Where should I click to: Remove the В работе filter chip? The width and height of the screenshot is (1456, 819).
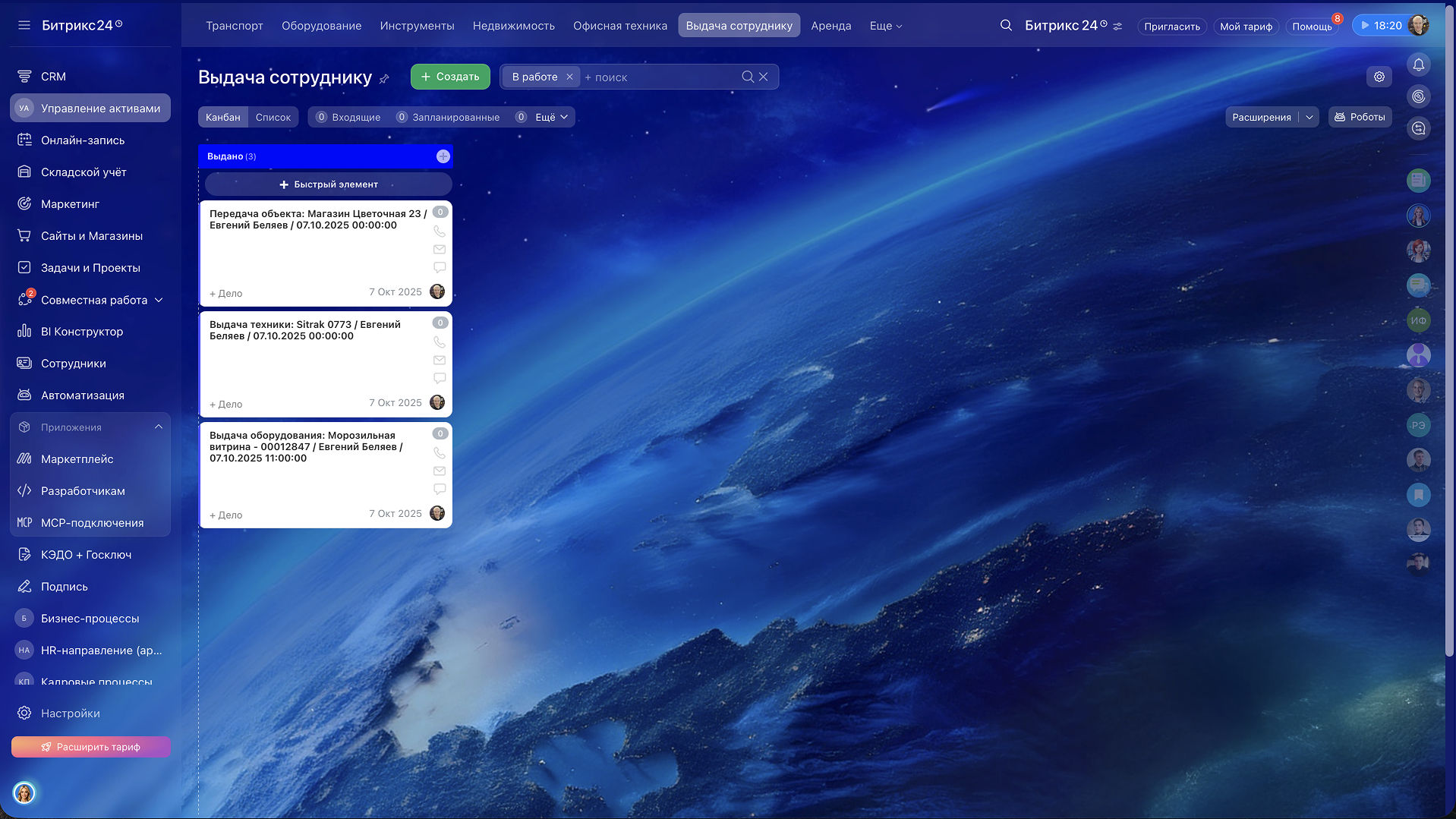click(569, 77)
